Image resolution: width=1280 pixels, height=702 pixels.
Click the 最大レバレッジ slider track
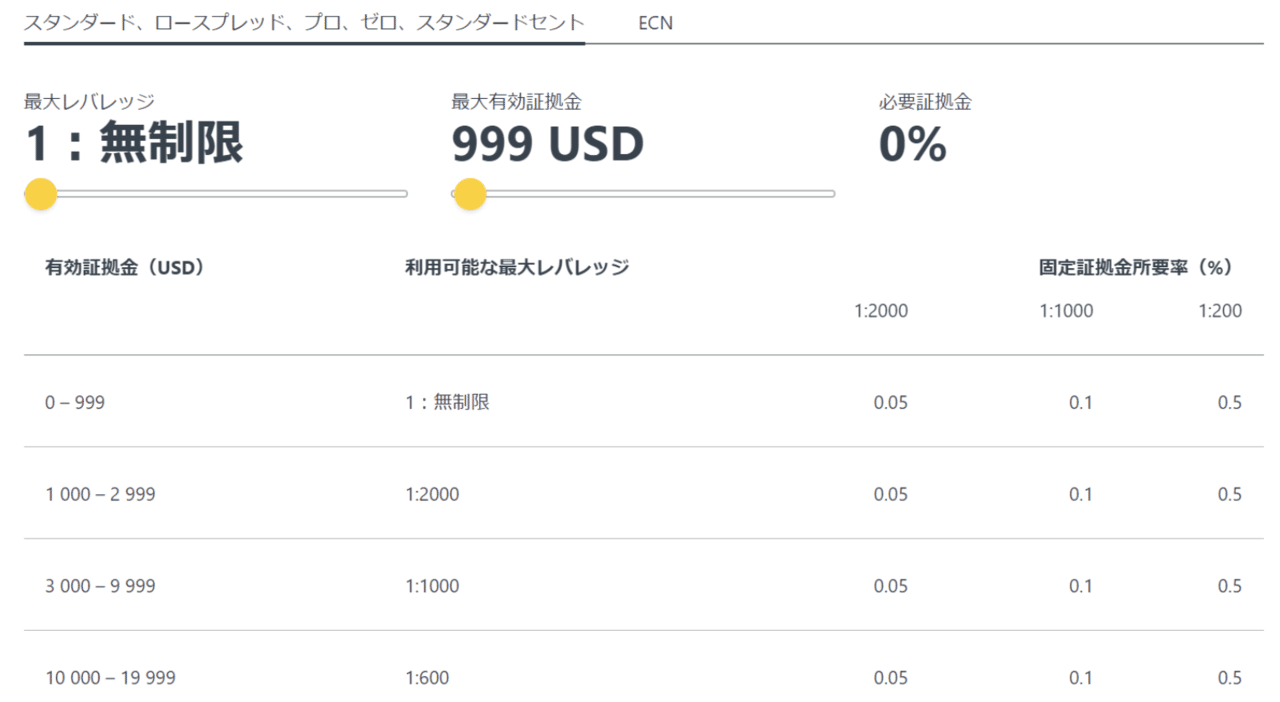pos(216,194)
